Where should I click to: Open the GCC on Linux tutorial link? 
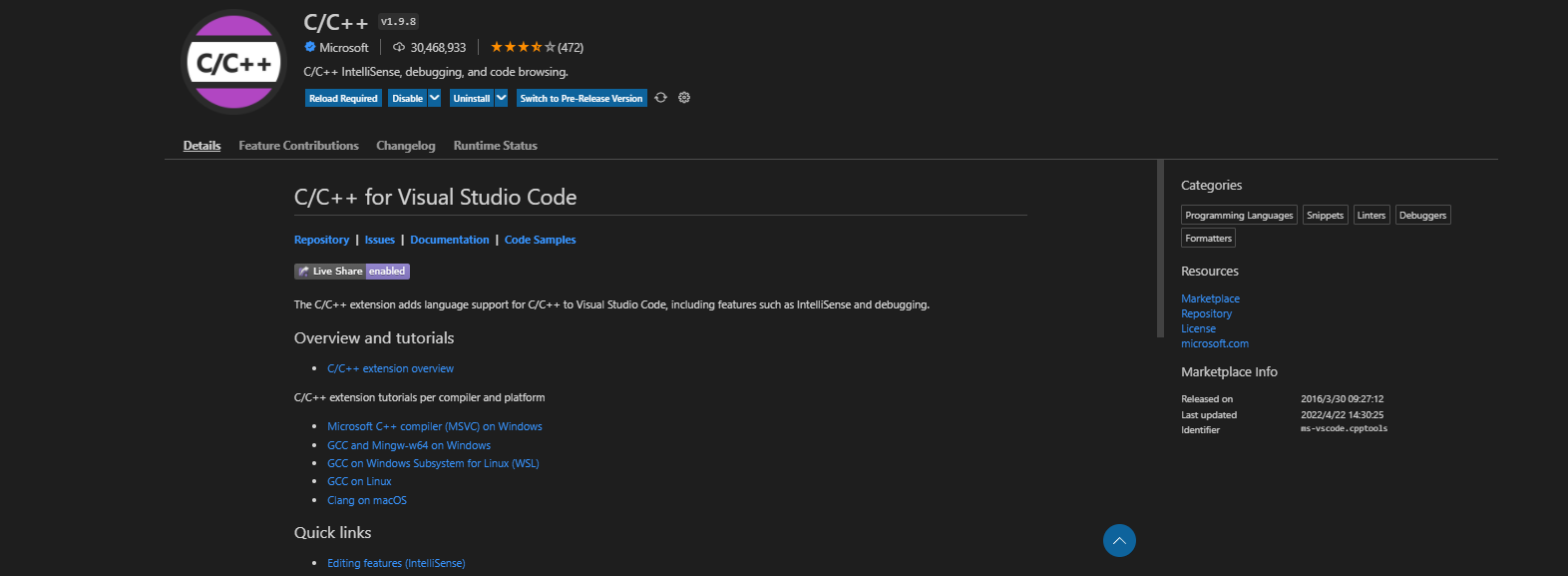[359, 481]
